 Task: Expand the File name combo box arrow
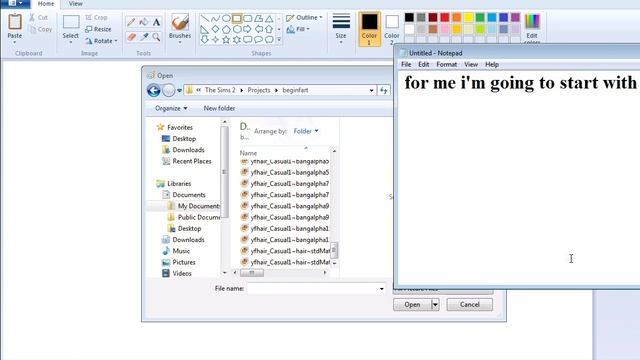click(382, 289)
